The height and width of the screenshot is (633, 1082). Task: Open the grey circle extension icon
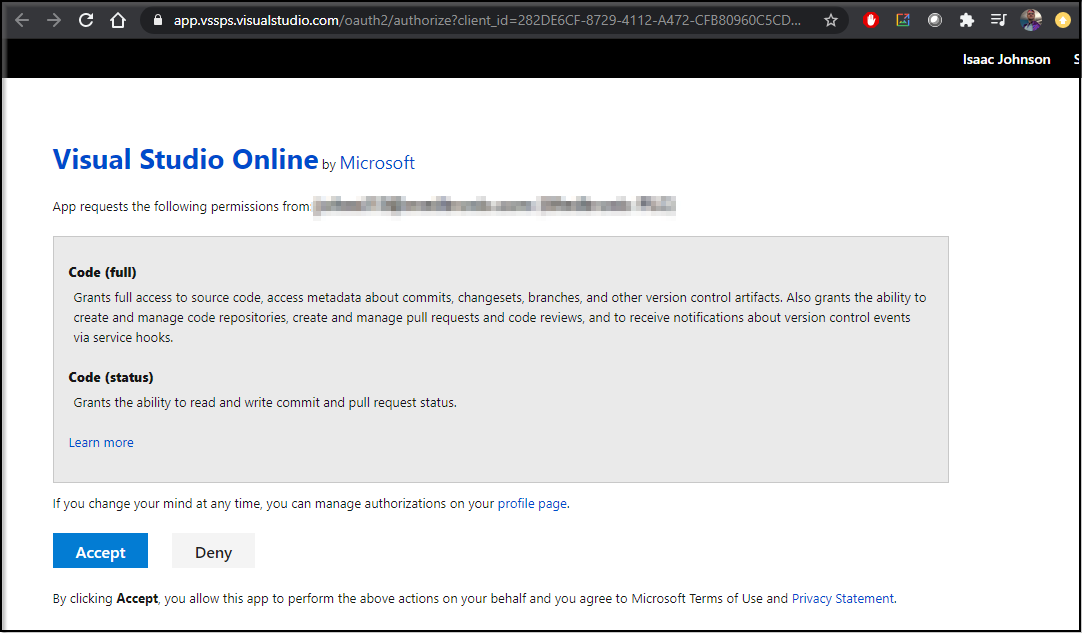[934, 20]
